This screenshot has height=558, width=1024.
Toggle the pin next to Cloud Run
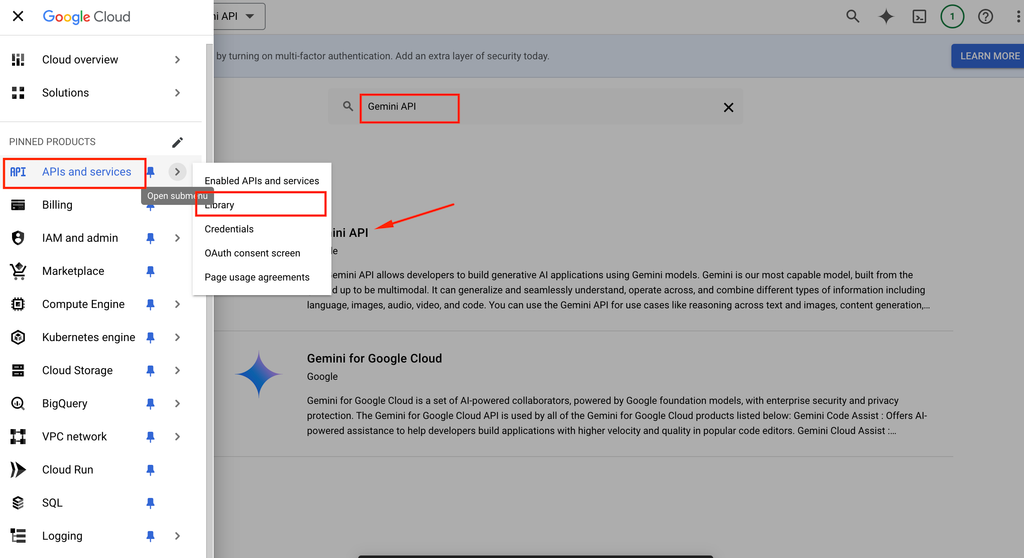[150, 470]
